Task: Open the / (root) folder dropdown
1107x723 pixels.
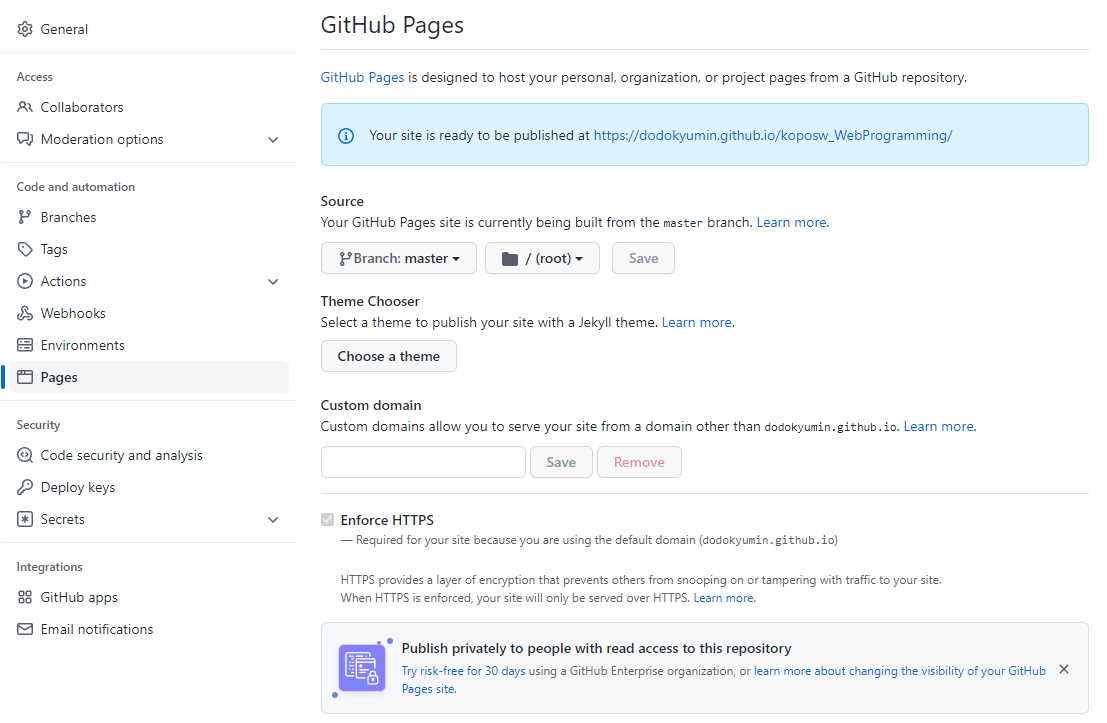Action: coord(542,258)
